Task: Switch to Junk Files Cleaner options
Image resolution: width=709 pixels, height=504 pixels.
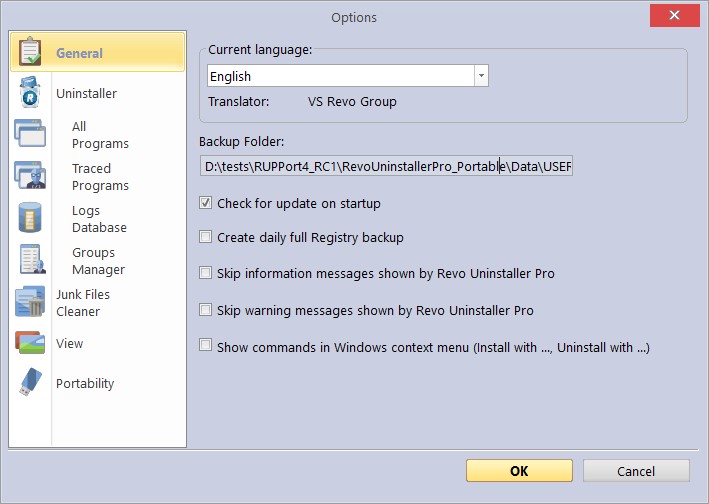Action: [x=83, y=303]
